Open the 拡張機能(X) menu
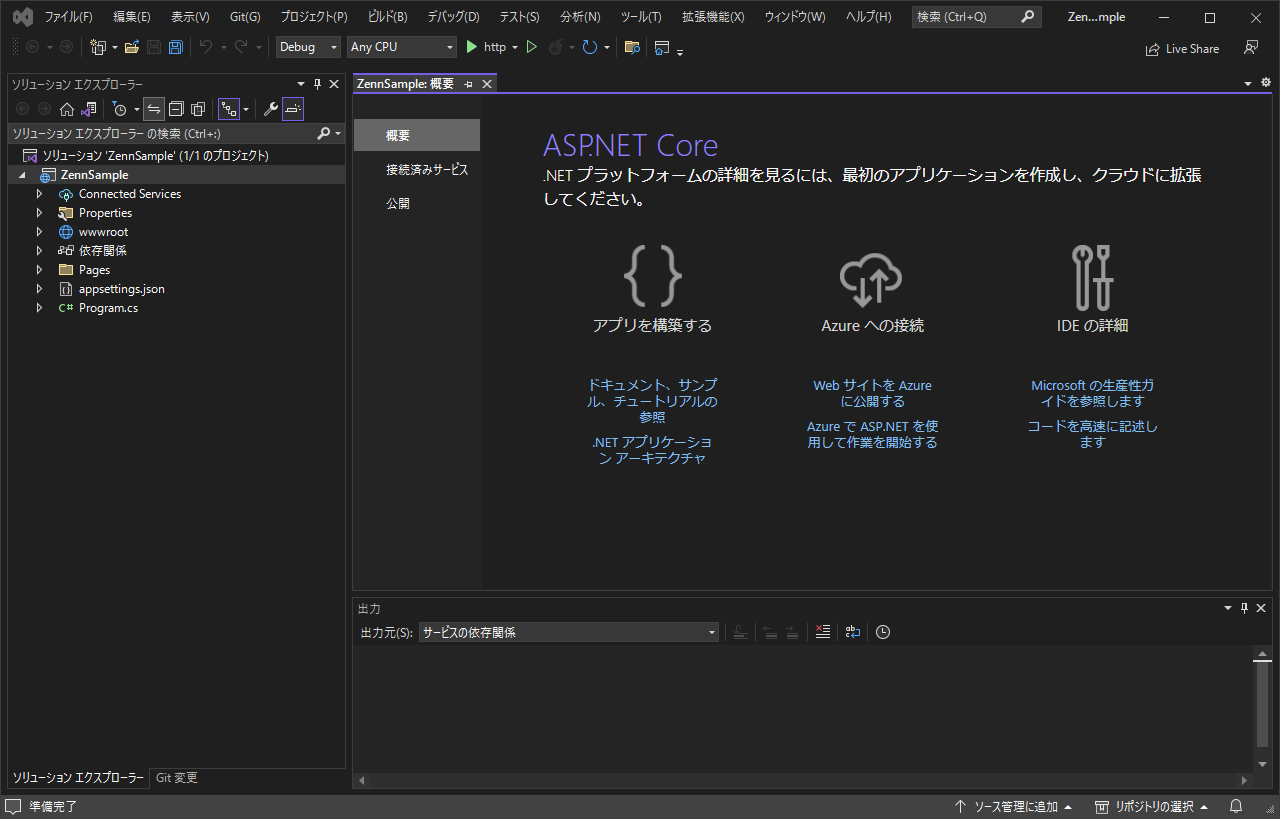This screenshot has height=819, width=1280. pyautogui.click(x=713, y=17)
